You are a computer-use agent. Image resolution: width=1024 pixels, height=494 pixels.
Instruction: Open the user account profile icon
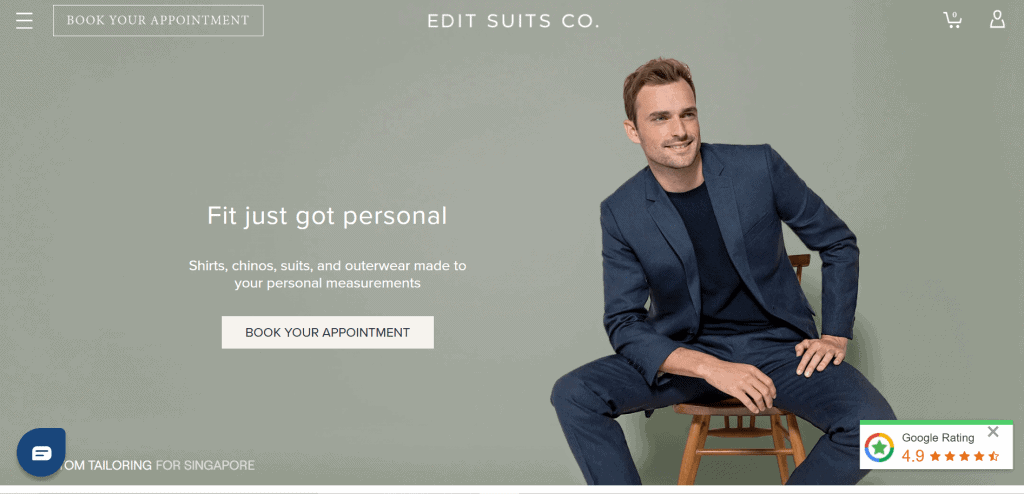[997, 20]
